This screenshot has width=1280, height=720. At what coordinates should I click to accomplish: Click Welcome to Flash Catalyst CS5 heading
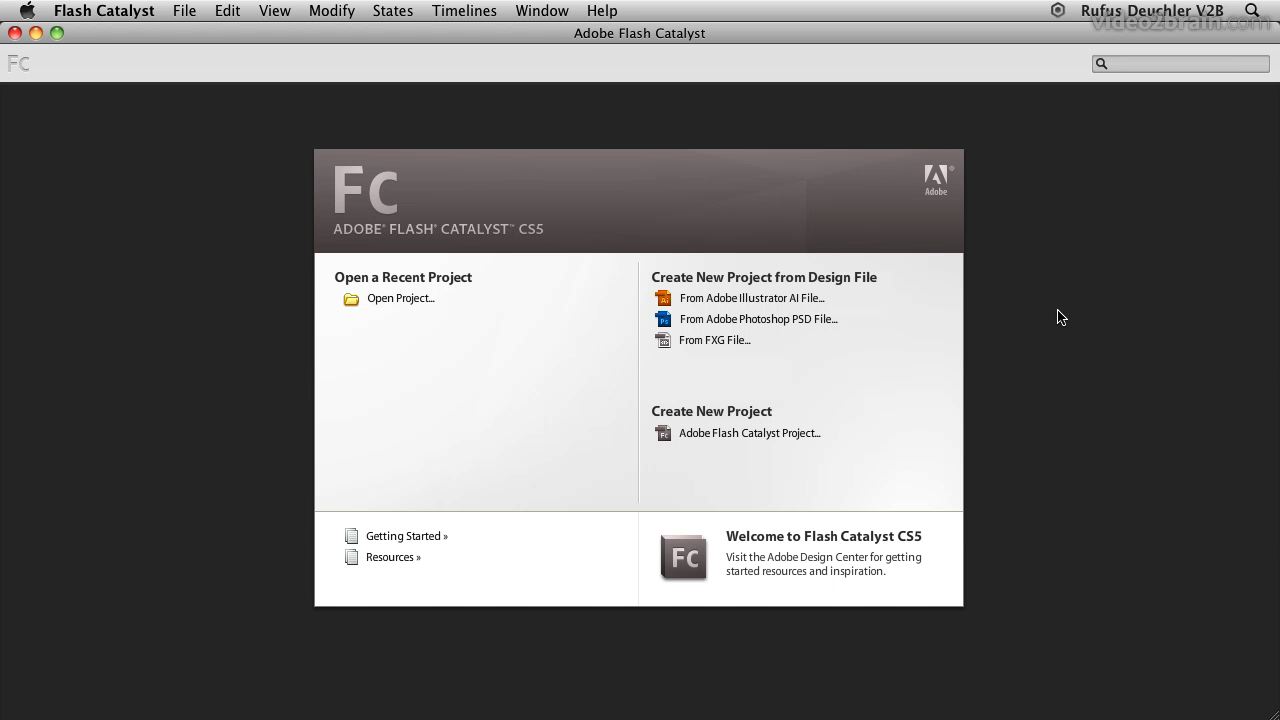click(x=824, y=536)
